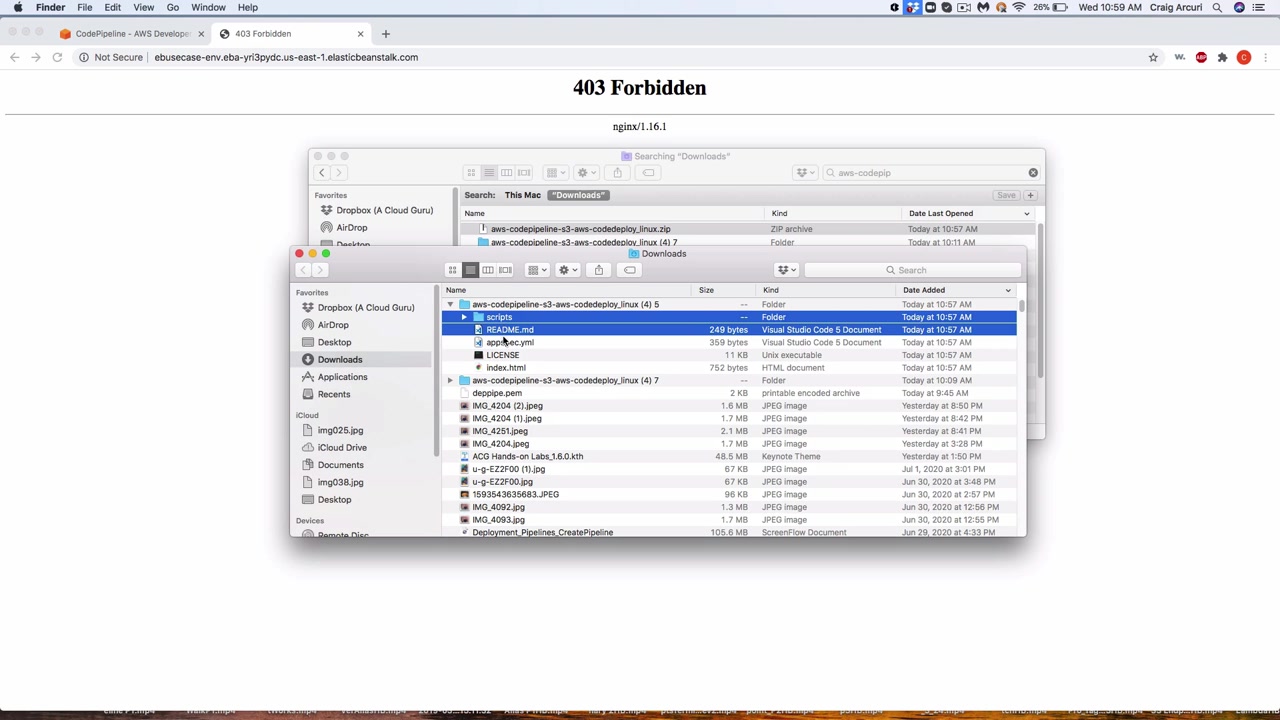The height and width of the screenshot is (720, 1280).
Task: Click the Save search button
Action: [1006, 195]
